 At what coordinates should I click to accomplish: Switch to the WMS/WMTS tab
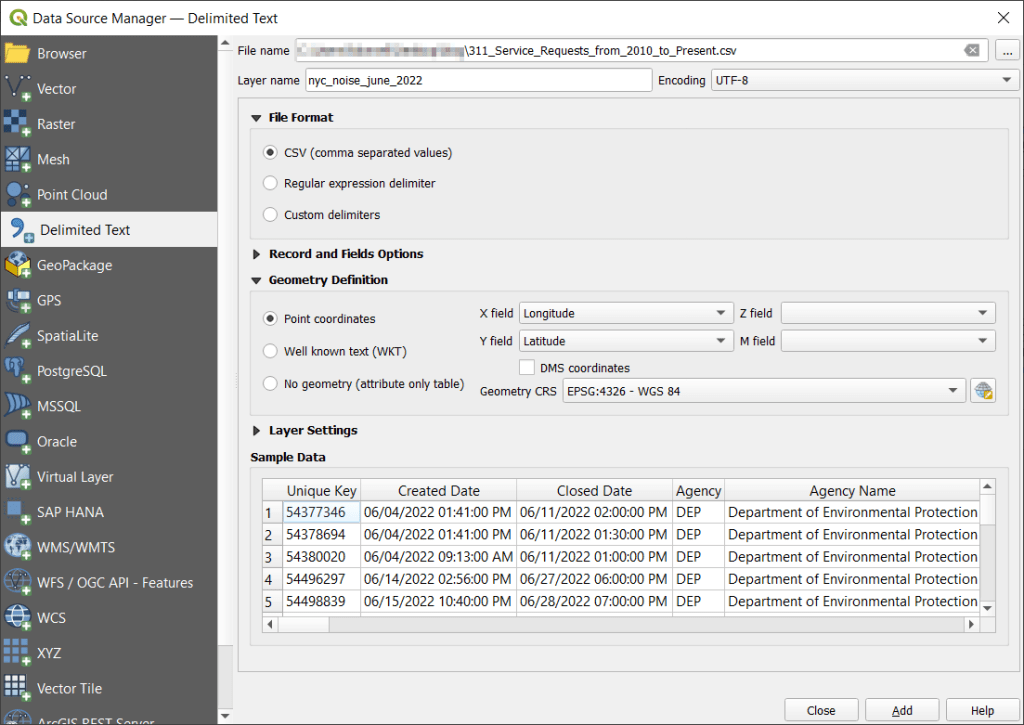coord(76,547)
